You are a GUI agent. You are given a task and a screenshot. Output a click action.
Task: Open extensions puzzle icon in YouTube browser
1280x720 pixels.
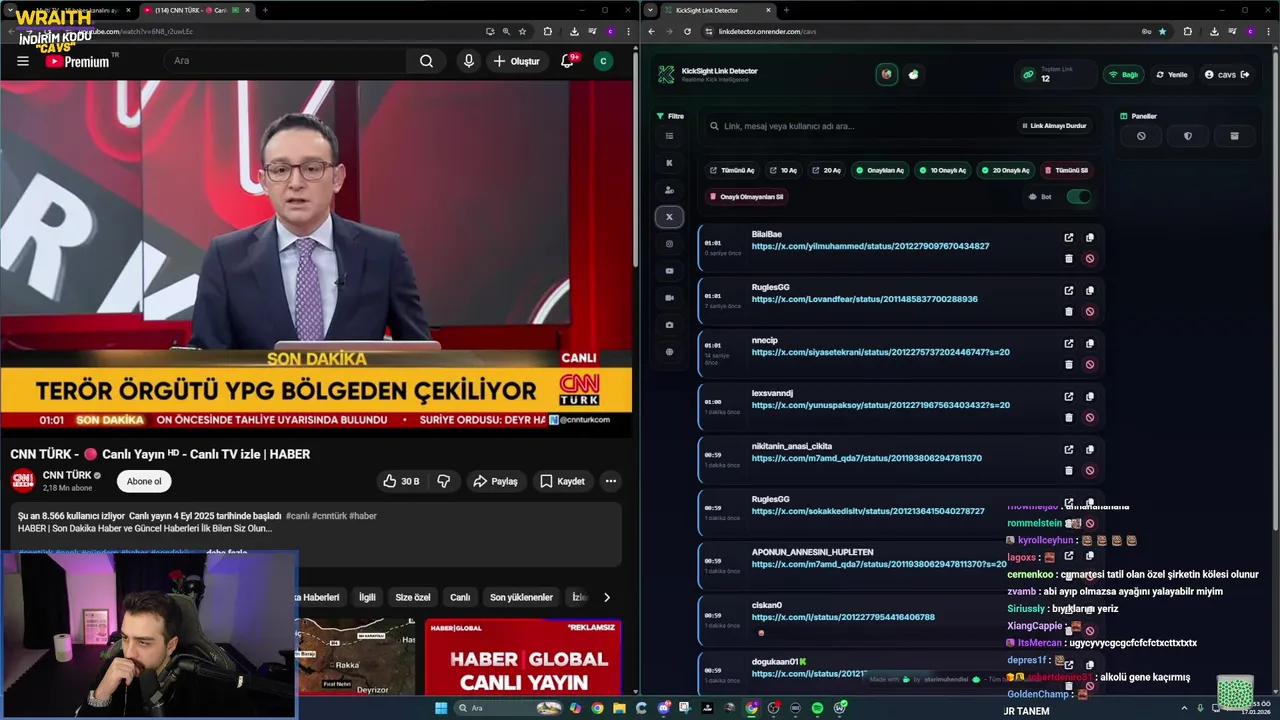point(547,31)
